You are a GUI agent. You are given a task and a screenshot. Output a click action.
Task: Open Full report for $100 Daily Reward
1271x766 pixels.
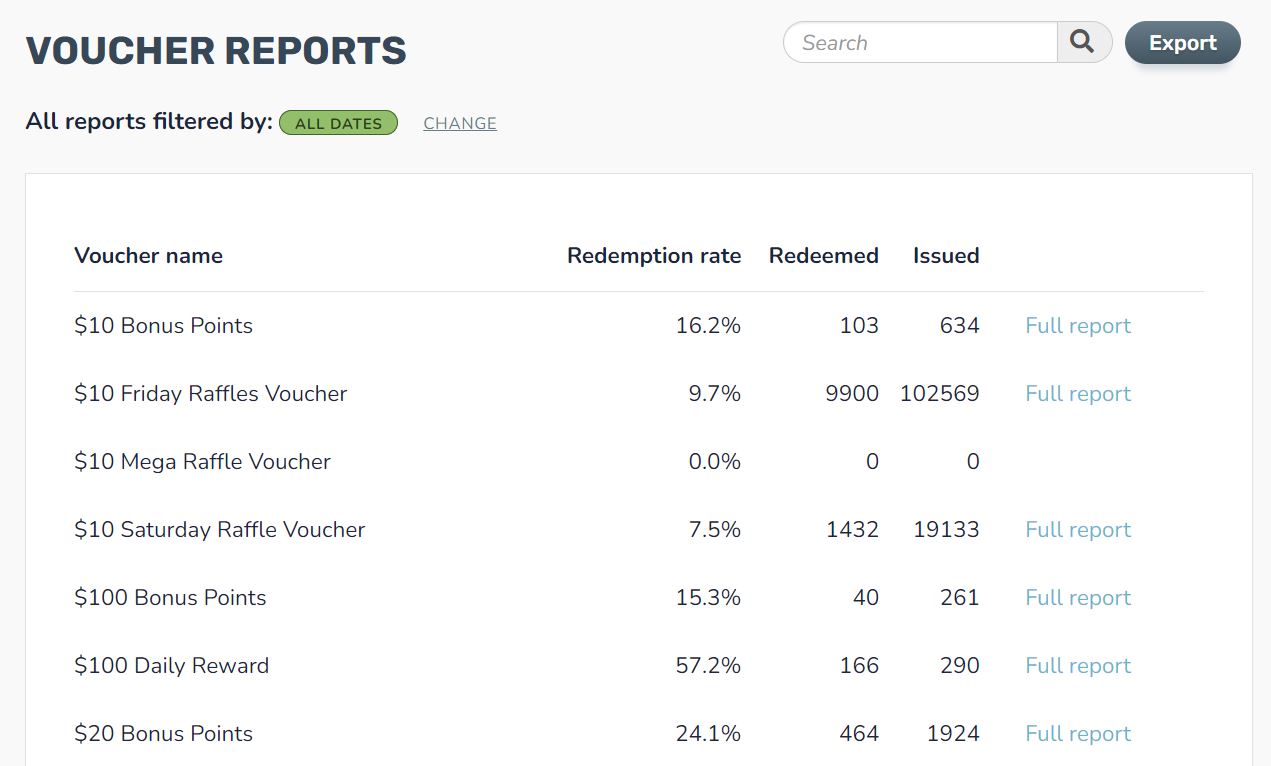pos(1077,665)
